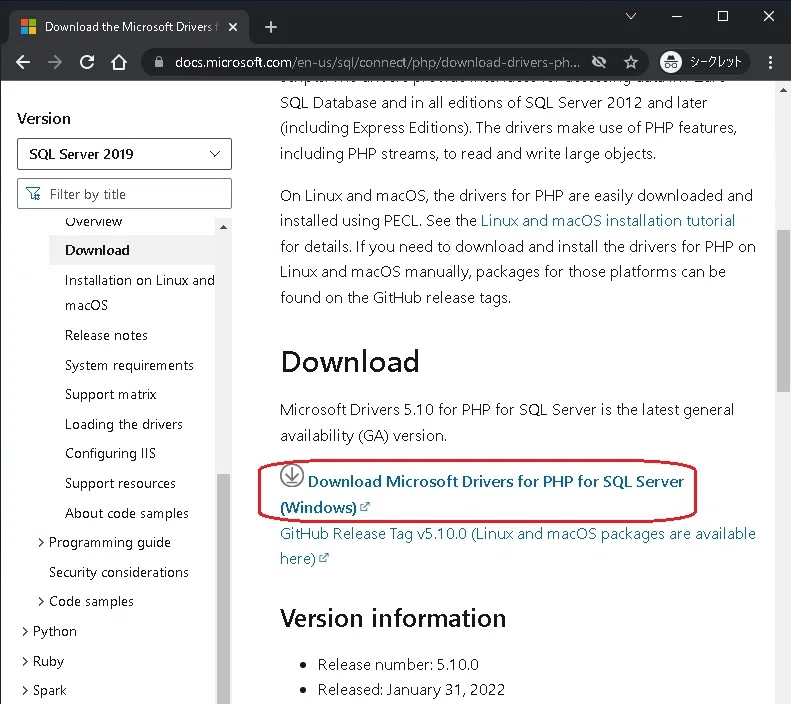The width and height of the screenshot is (791, 704).
Task: Open Support resources page
Action: pyautogui.click(x=120, y=483)
